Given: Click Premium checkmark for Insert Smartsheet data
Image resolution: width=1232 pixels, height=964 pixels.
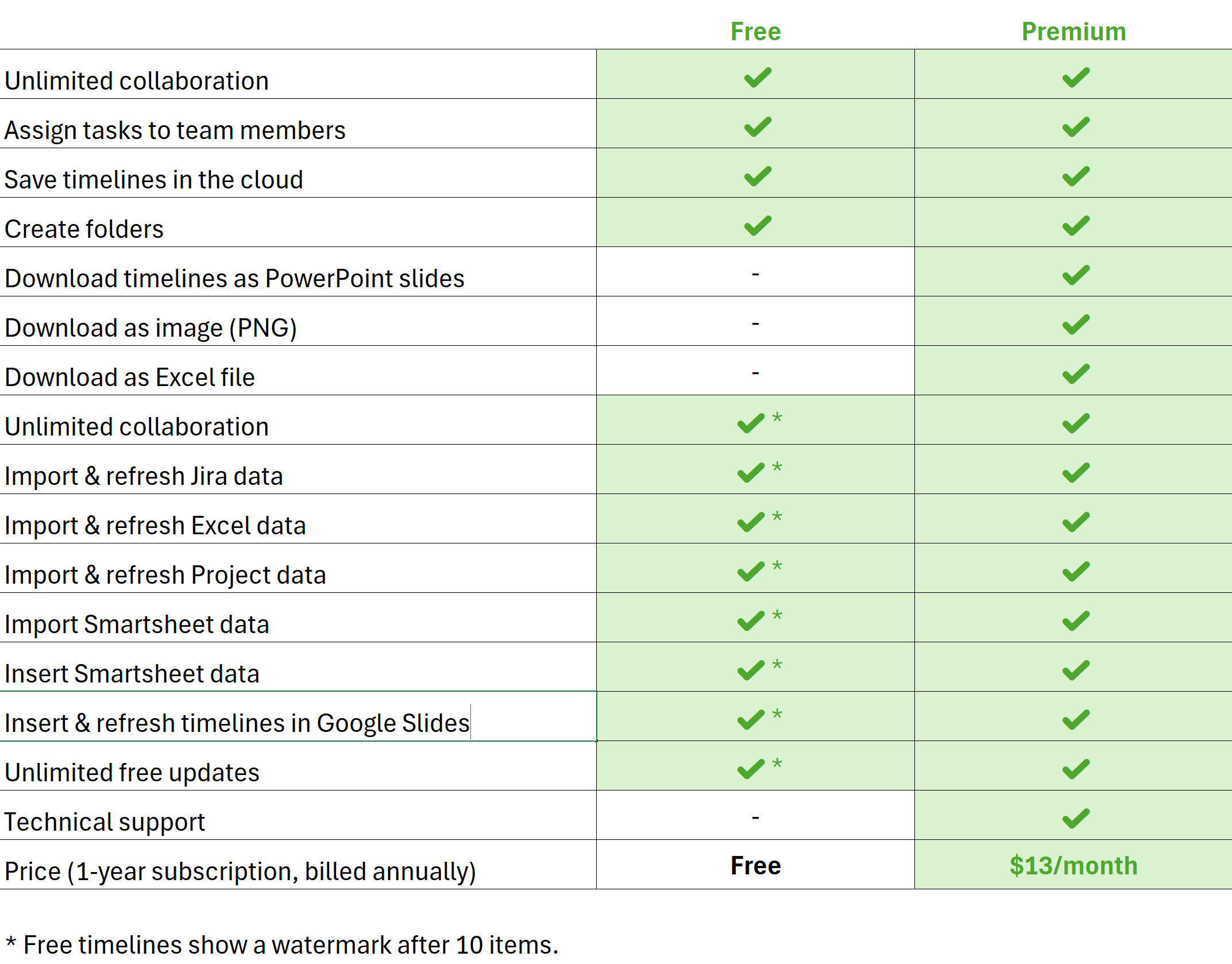Looking at the screenshot, I should [1076, 670].
